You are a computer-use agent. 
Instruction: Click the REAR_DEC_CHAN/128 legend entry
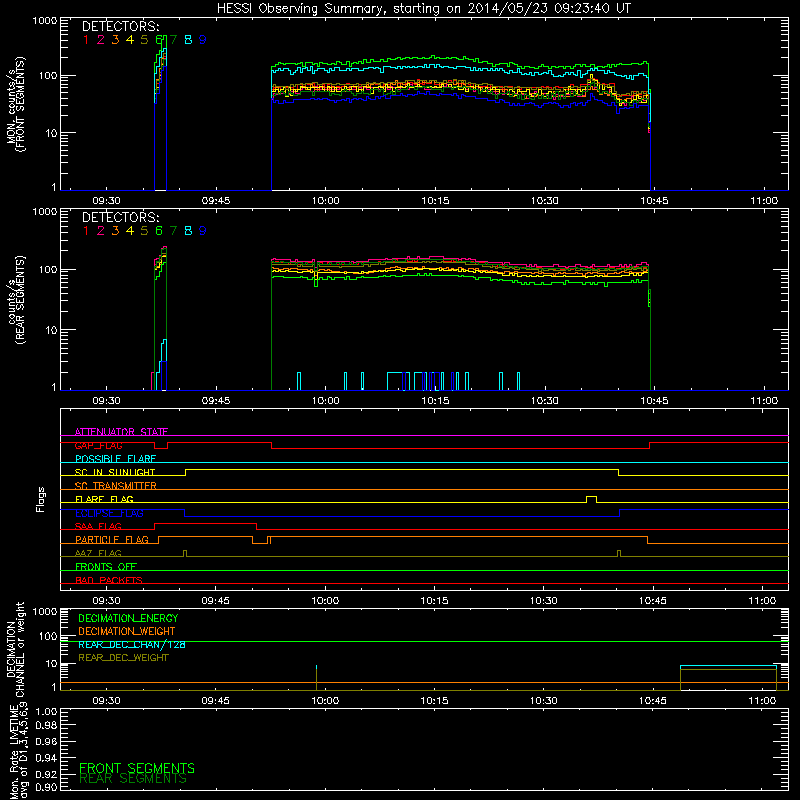pos(132,644)
